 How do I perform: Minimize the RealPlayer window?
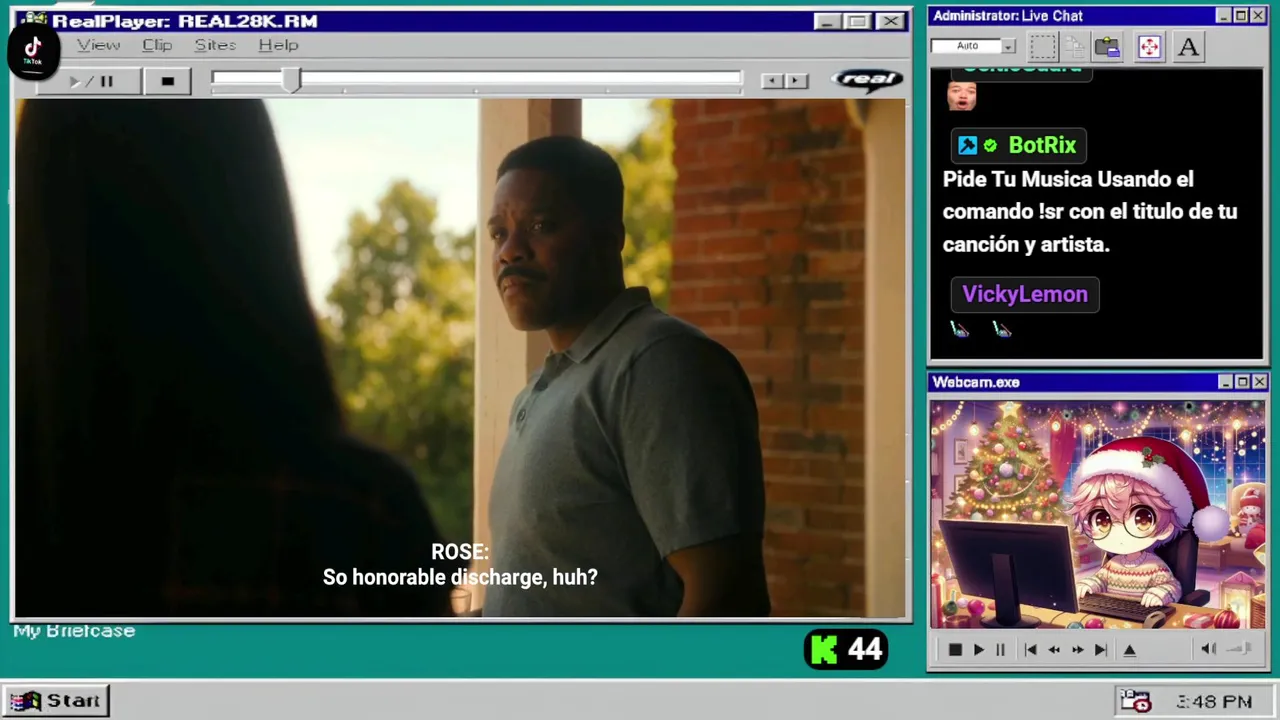(x=827, y=21)
